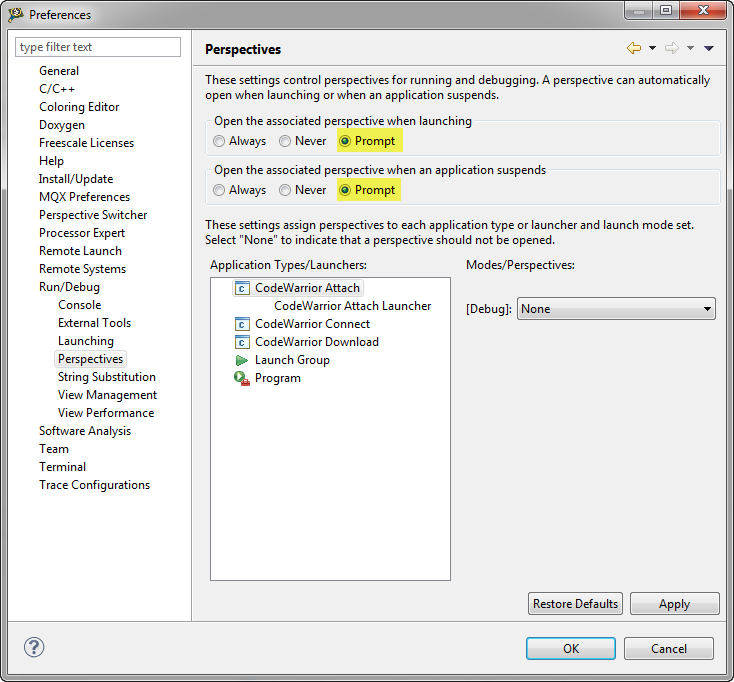The width and height of the screenshot is (734, 682).
Task: Open the page view menu dropdown arrow
Action: click(709, 48)
